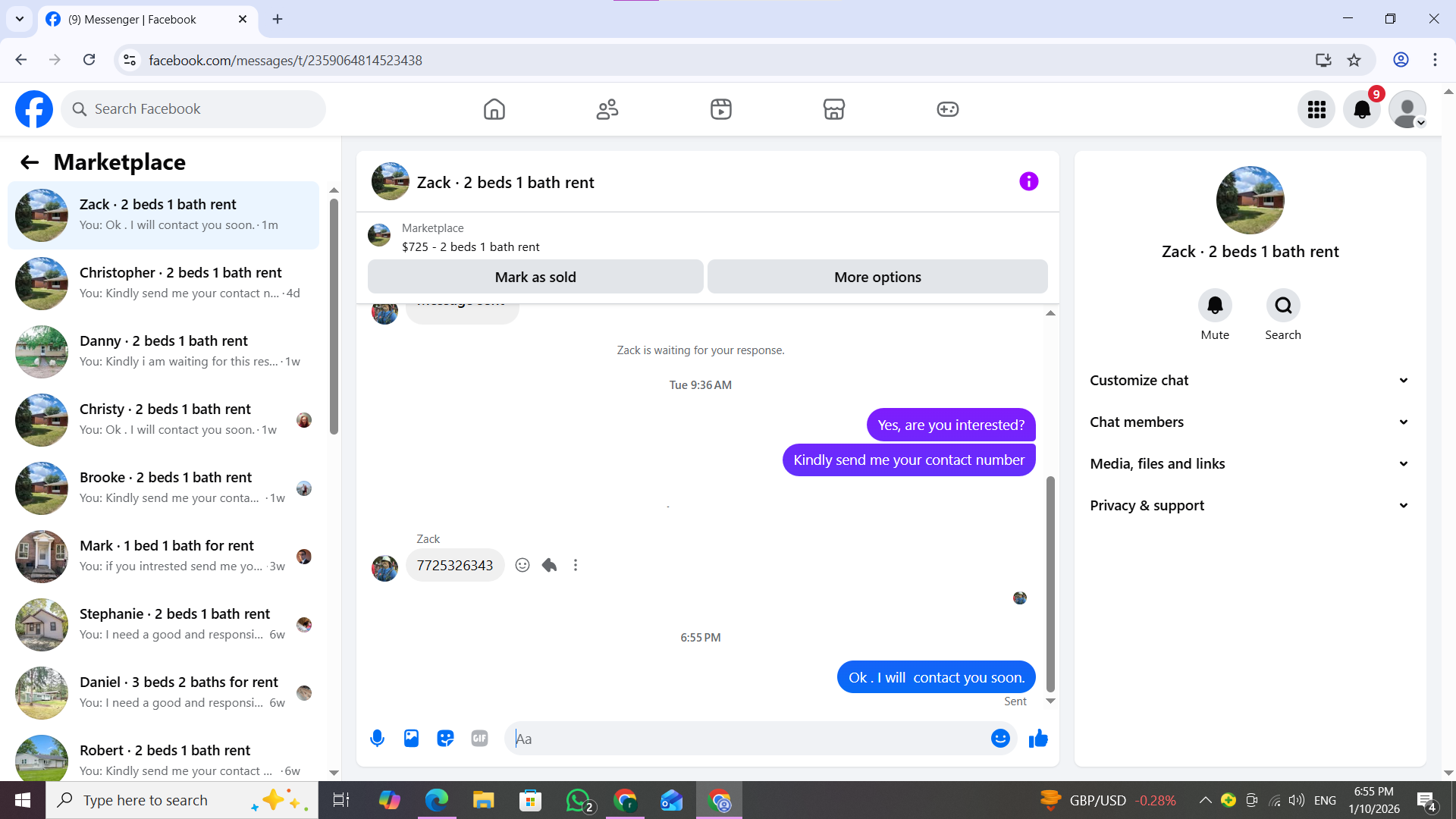1456x819 pixels.
Task: Click the Mark as sold button
Action: [x=535, y=277]
